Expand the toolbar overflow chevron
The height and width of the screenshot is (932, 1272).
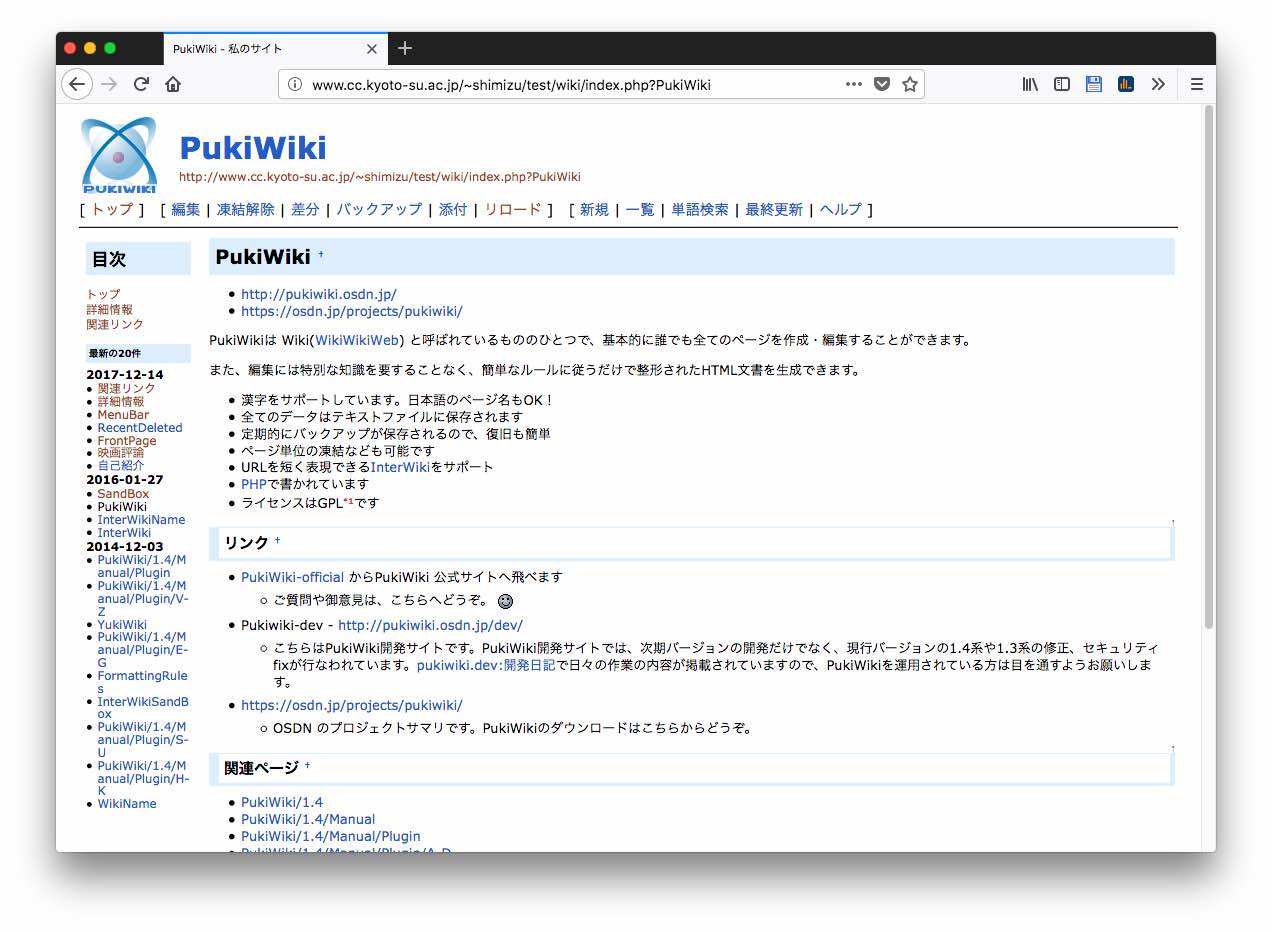(x=1158, y=84)
